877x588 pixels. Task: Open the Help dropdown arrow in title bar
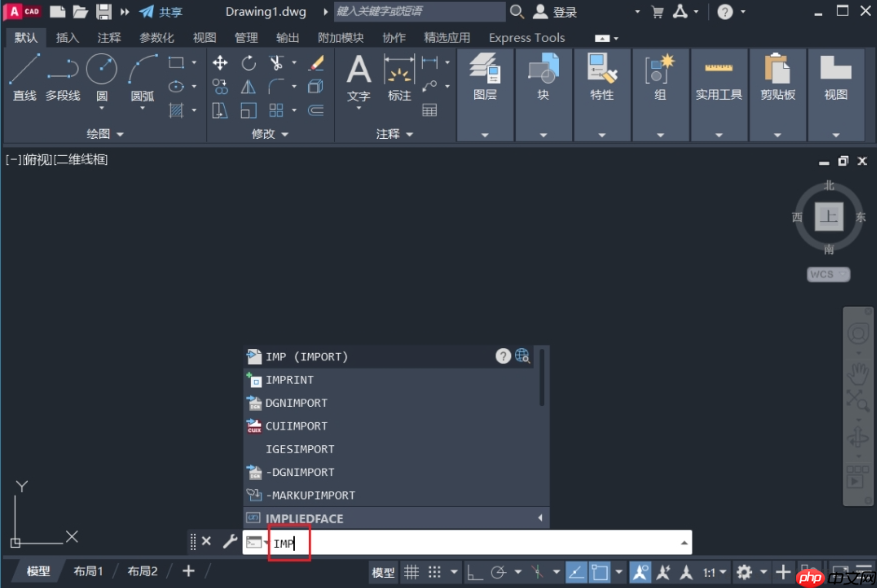tap(743, 11)
